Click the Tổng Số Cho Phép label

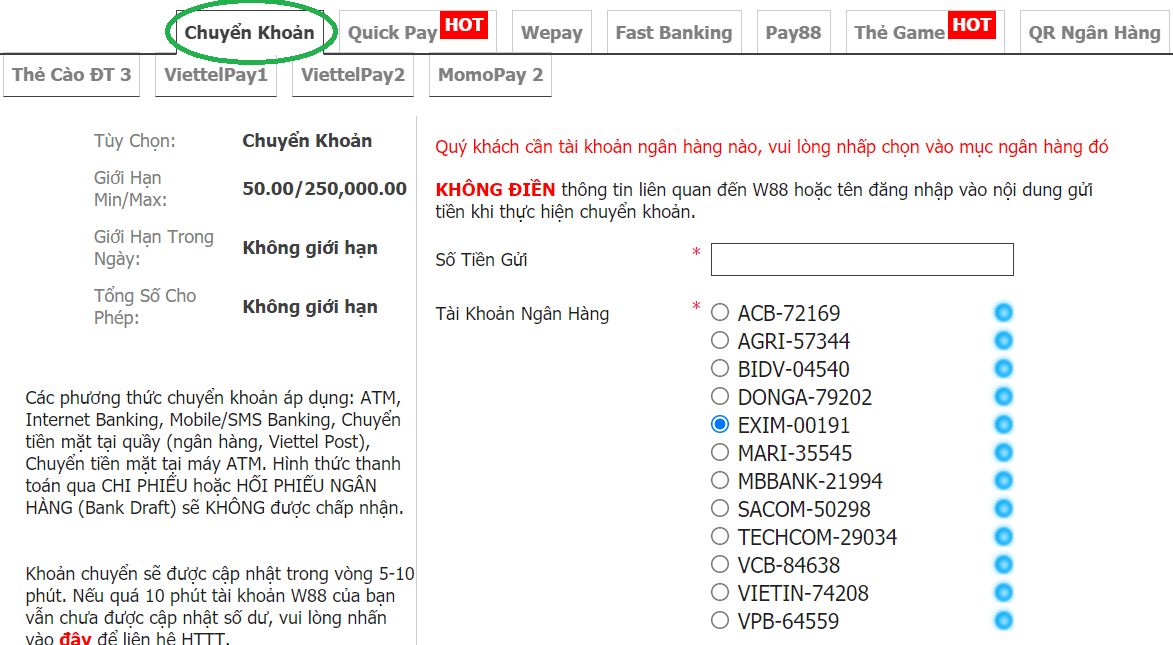click(x=145, y=307)
